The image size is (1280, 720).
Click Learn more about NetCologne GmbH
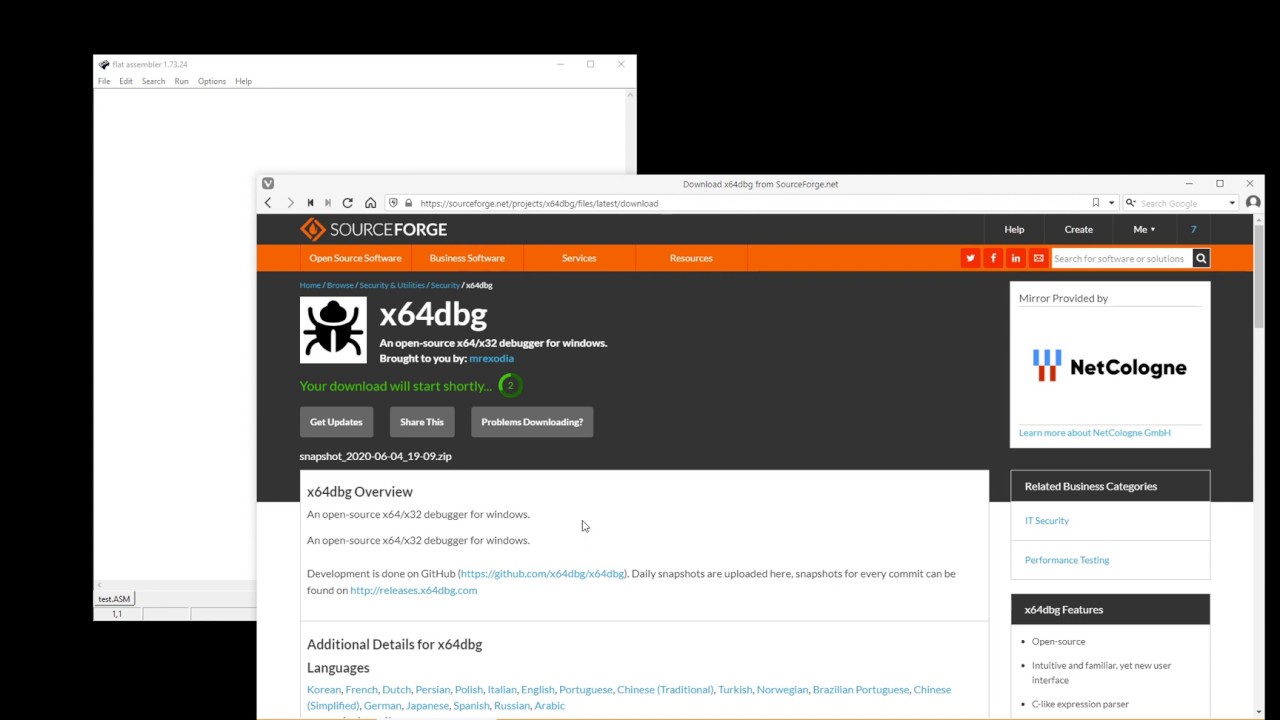pos(1094,433)
